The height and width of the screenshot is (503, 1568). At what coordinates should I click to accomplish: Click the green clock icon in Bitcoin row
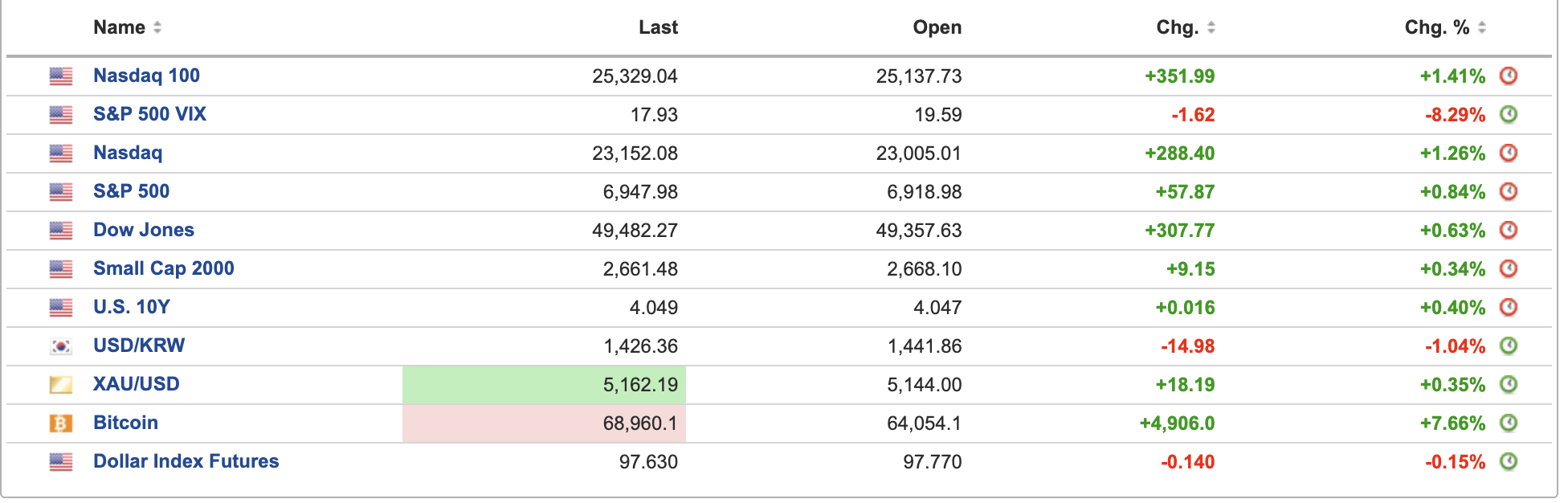click(x=1509, y=423)
